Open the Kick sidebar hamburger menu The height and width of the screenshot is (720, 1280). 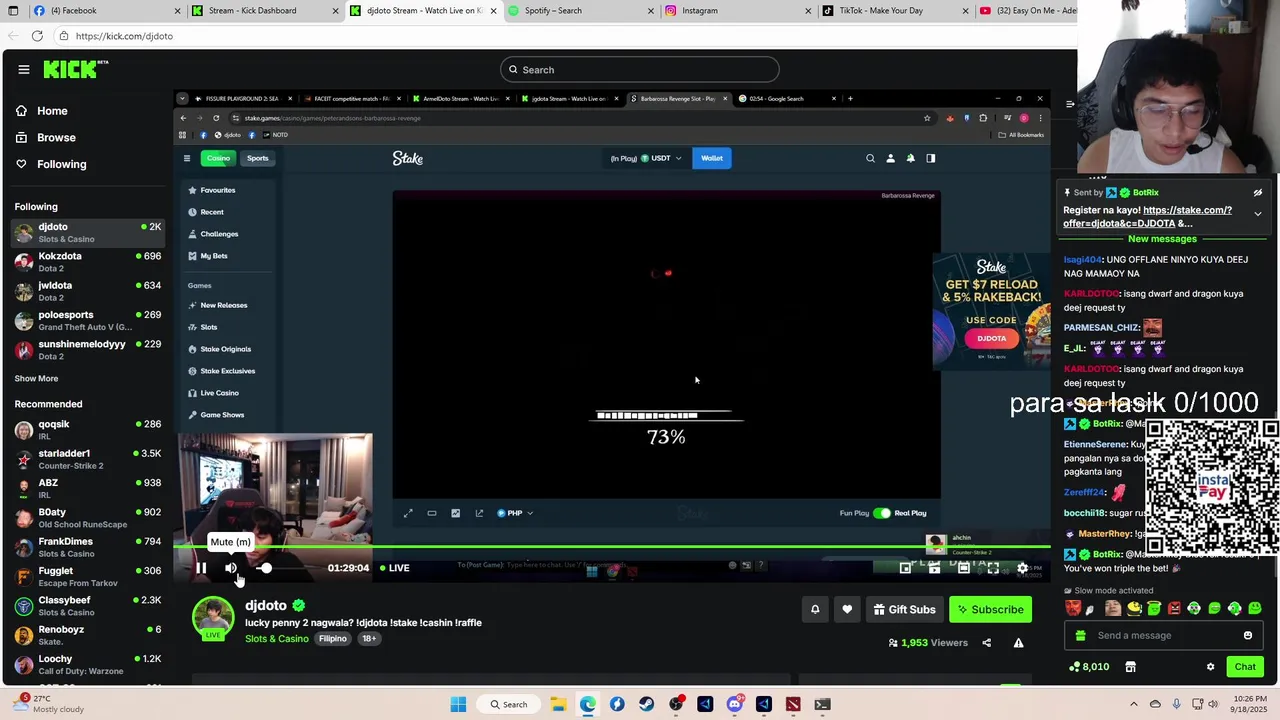coord(24,69)
